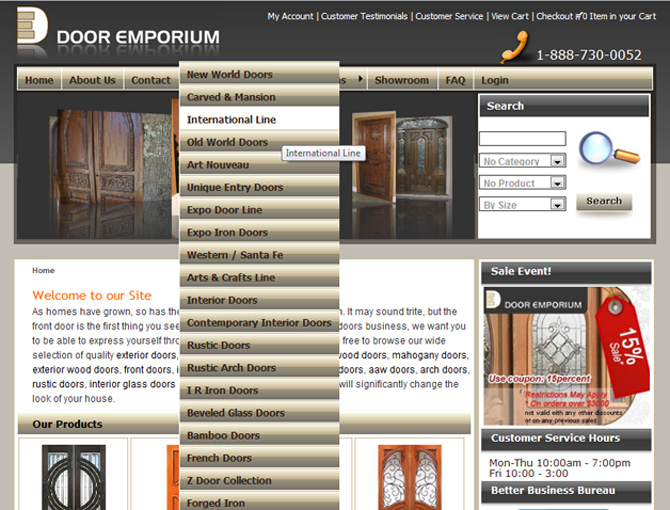Select Old World Doors category

click(x=259, y=142)
